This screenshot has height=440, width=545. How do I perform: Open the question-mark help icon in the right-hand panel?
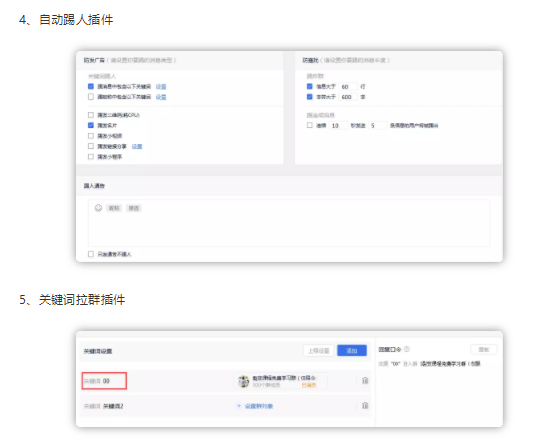[x=407, y=349]
